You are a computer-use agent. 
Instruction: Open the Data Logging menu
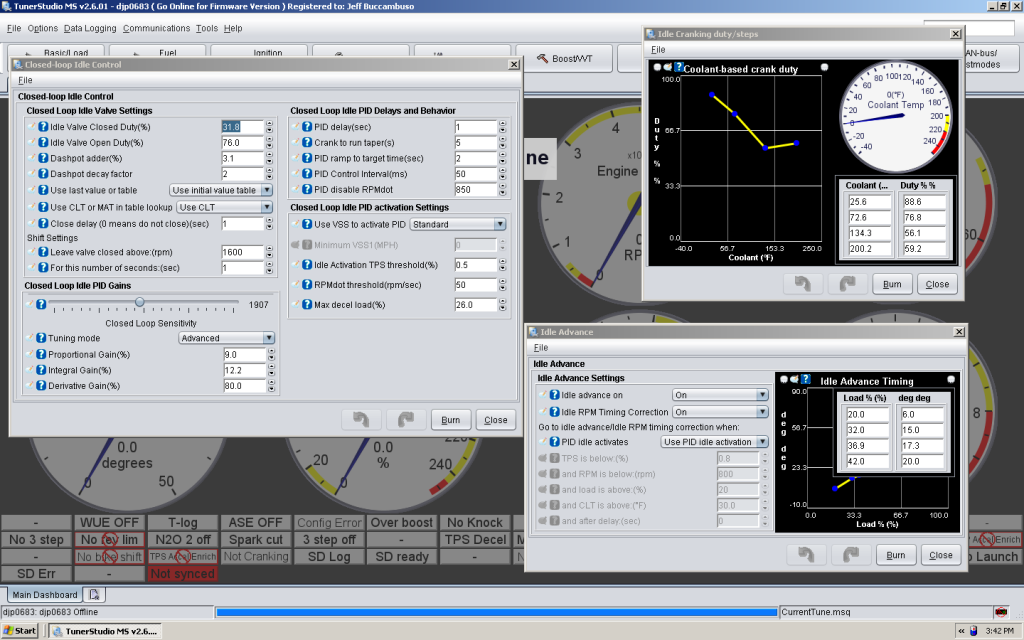click(90, 28)
